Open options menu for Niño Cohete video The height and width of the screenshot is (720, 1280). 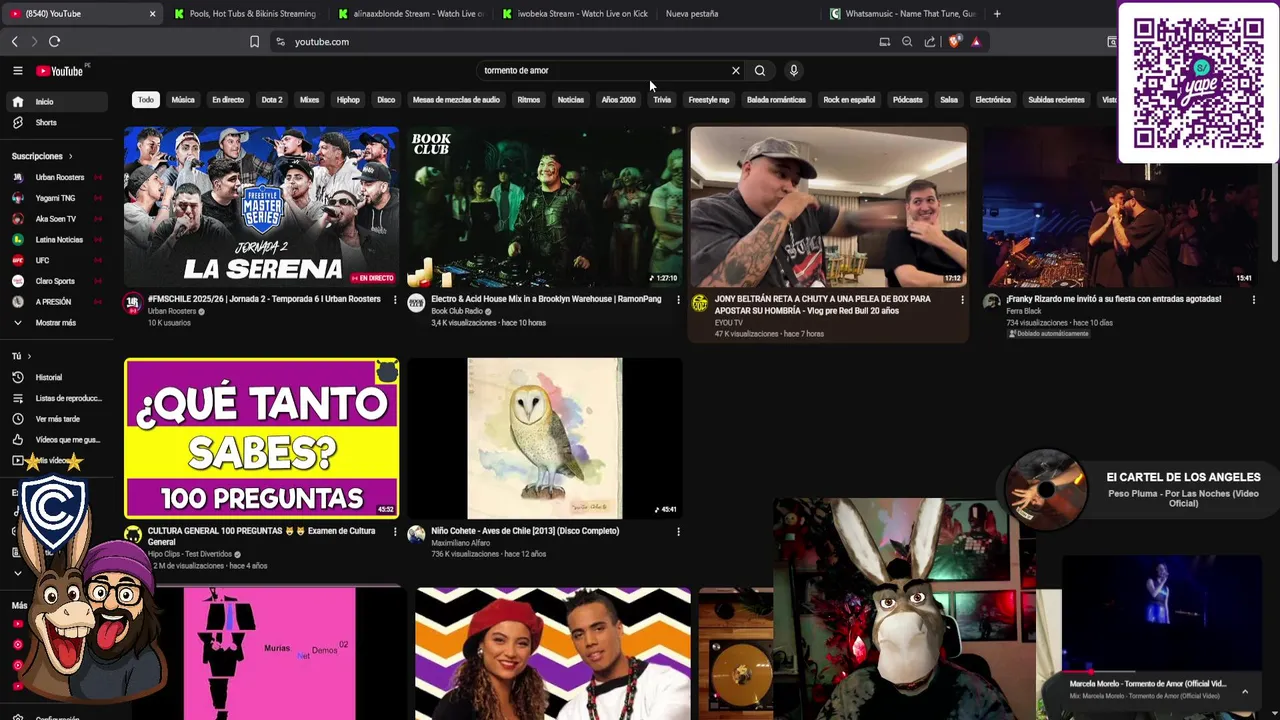point(679,531)
